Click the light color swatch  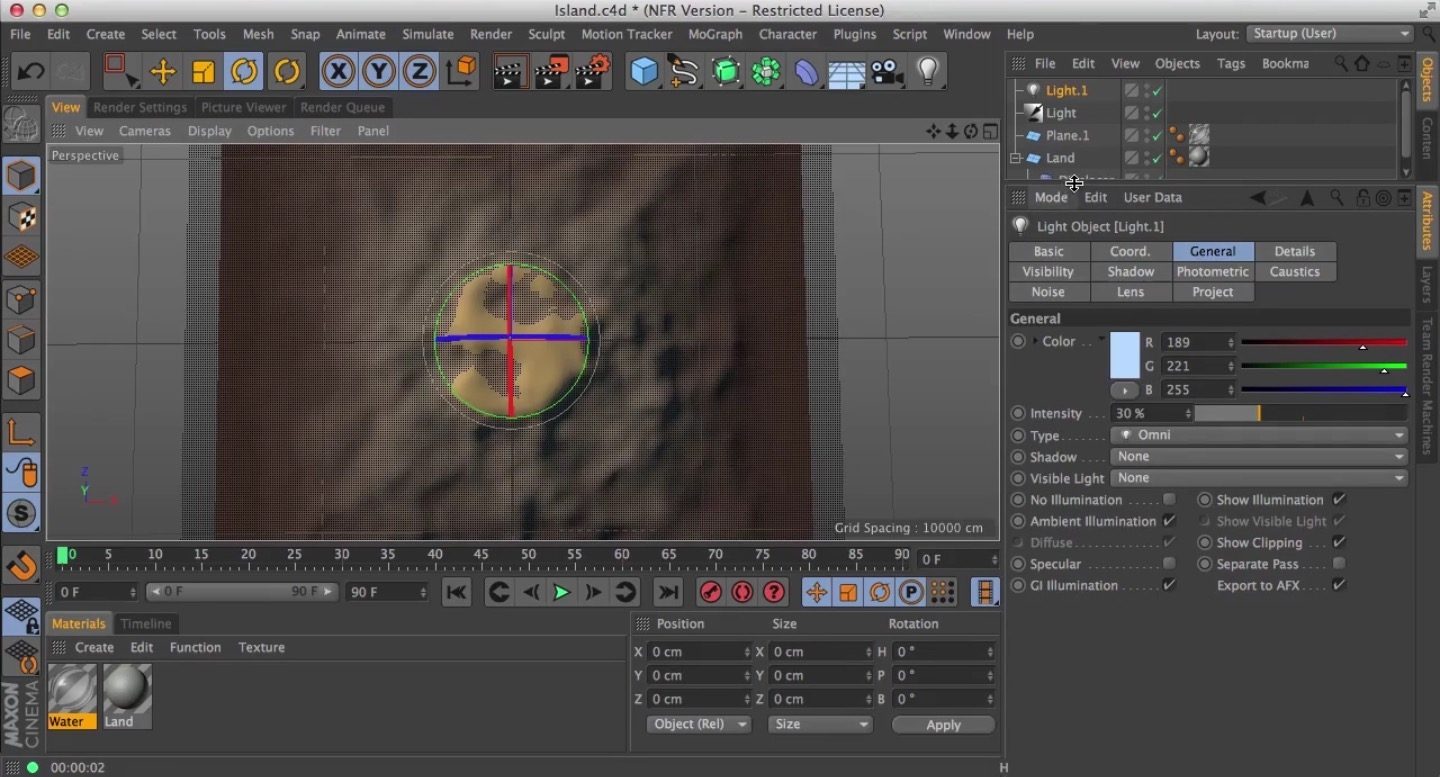1125,355
